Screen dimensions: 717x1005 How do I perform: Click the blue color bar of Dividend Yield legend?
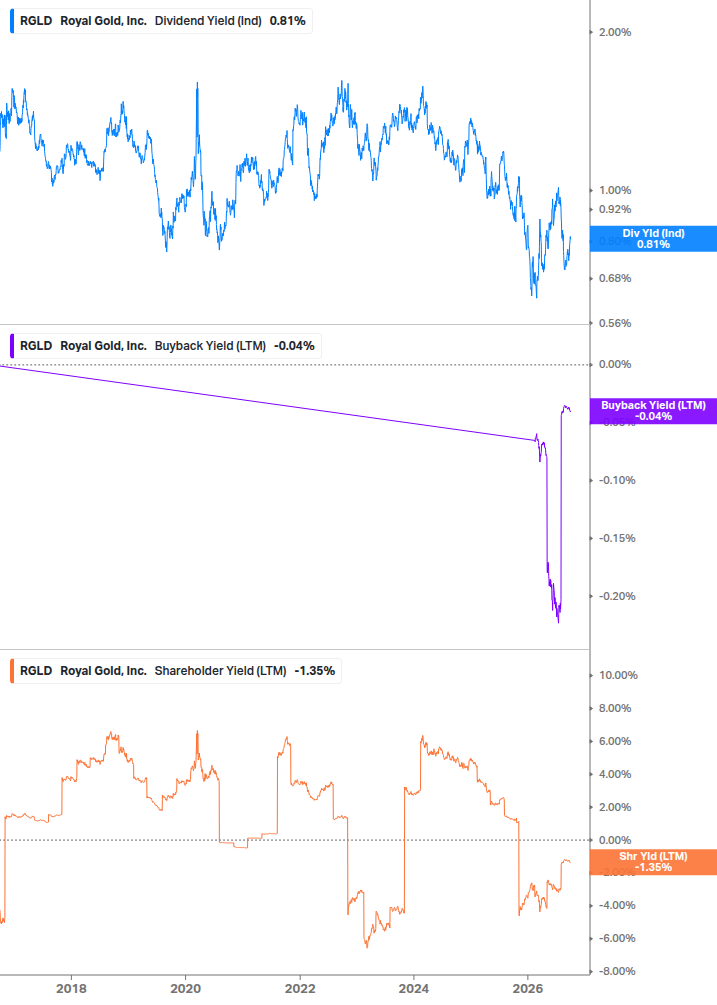click(x=12, y=21)
